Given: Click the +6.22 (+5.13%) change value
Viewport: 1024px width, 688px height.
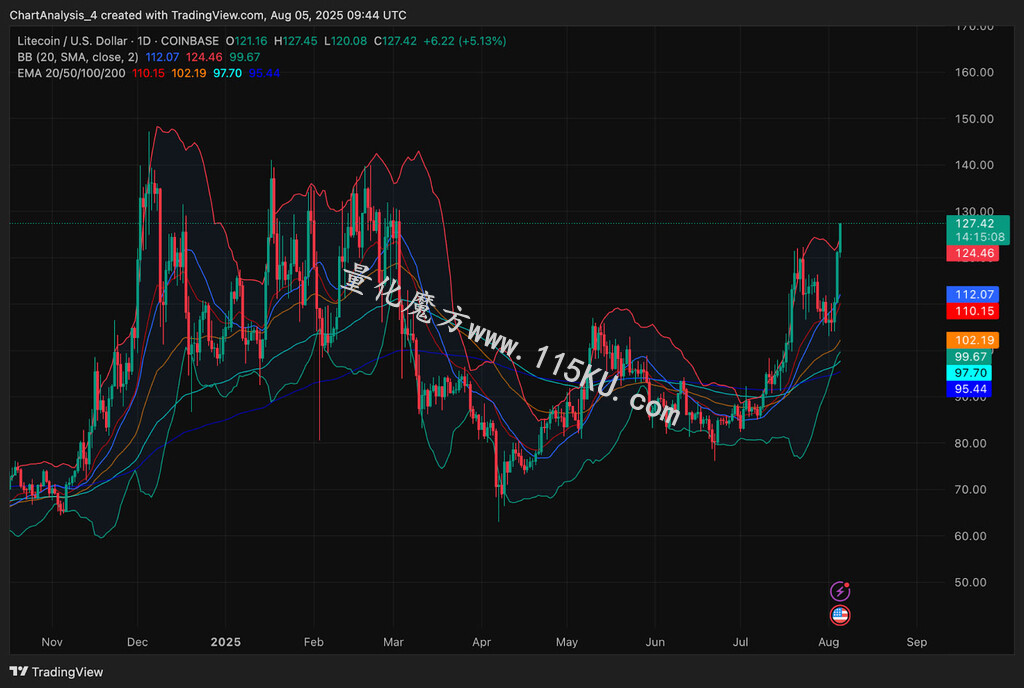Looking at the screenshot, I should (x=465, y=41).
